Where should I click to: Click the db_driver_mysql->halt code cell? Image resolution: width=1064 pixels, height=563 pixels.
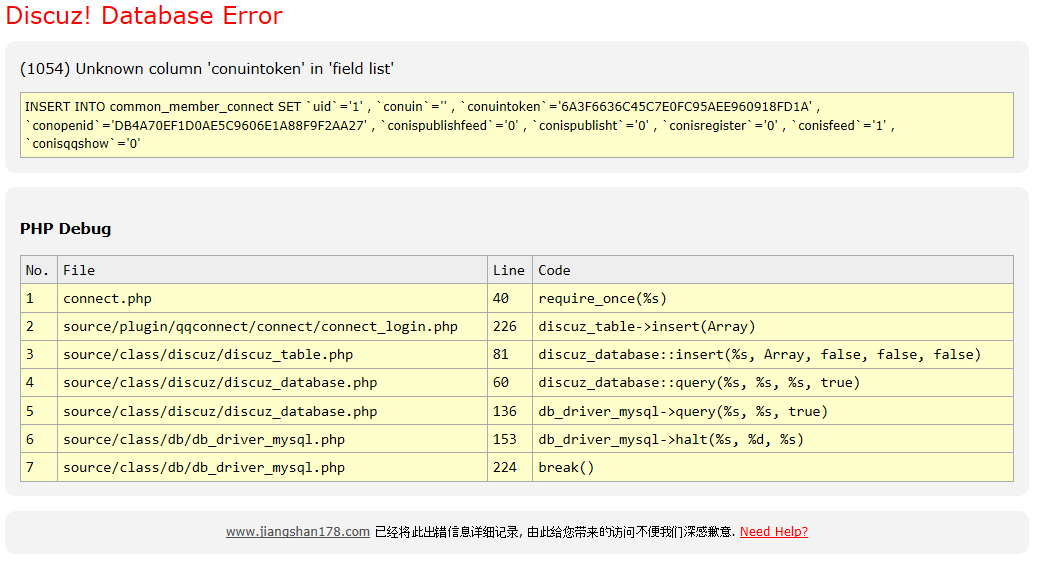[670, 439]
